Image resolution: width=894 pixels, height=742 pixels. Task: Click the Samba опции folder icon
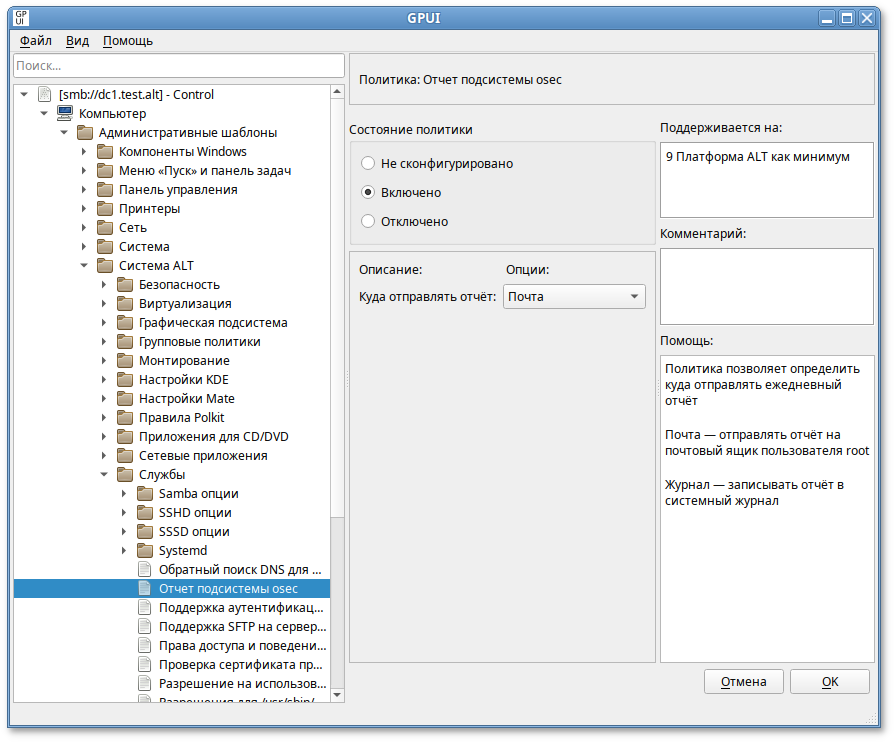[145, 494]
